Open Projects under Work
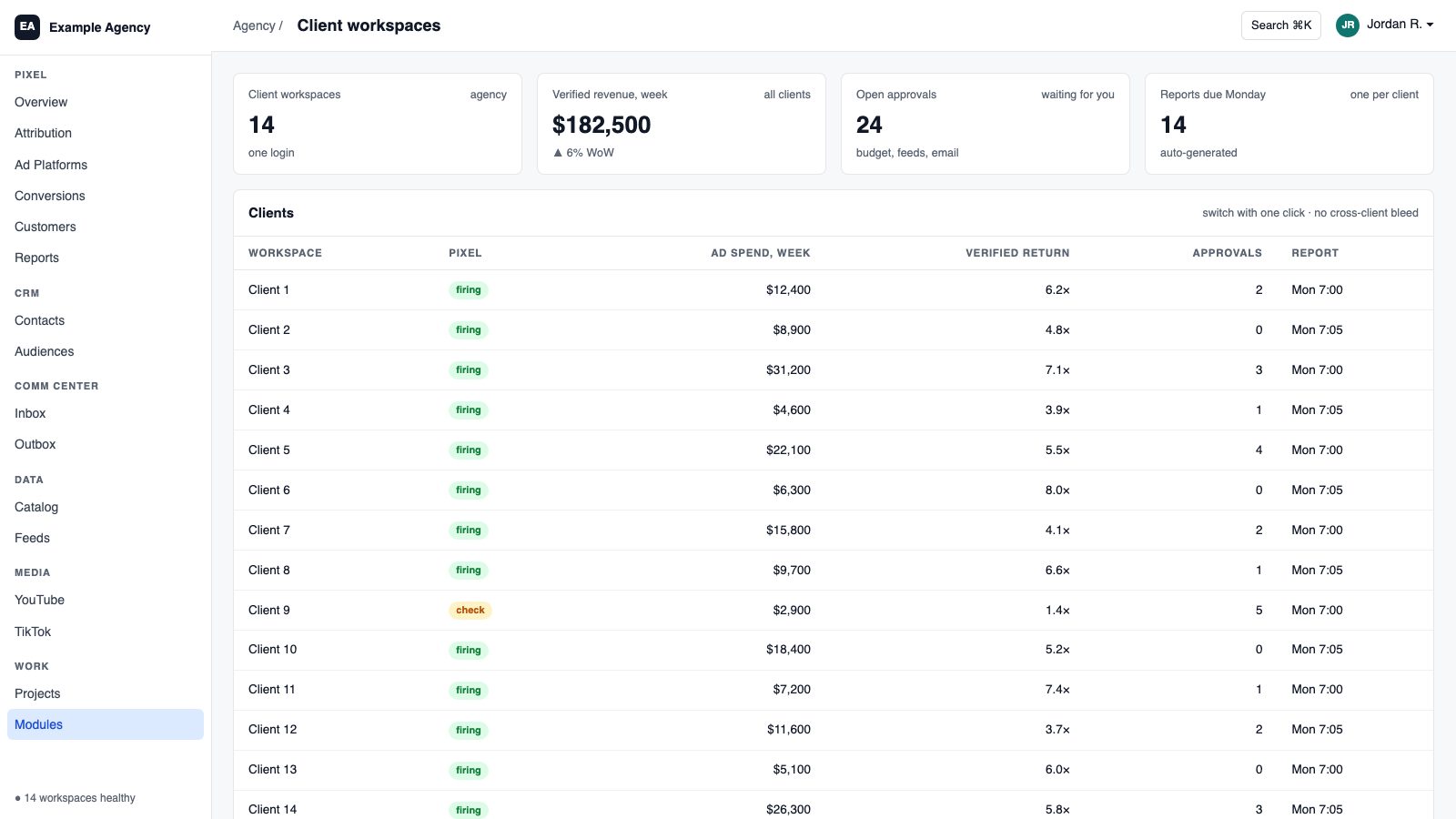Viewport: 1456px width, 819px height. tap(106, 693)
